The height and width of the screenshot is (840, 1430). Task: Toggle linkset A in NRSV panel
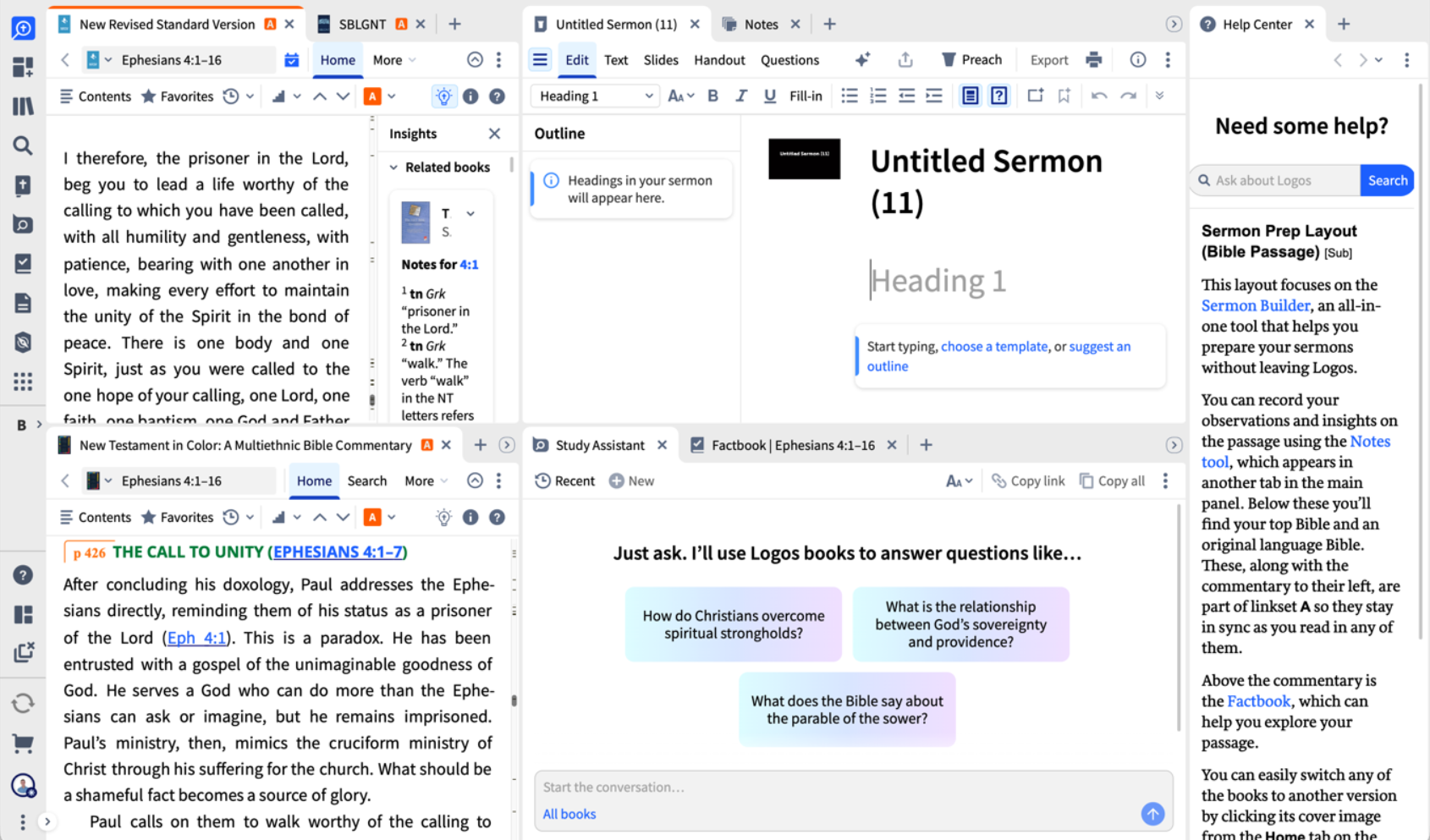tap(372, 96)
